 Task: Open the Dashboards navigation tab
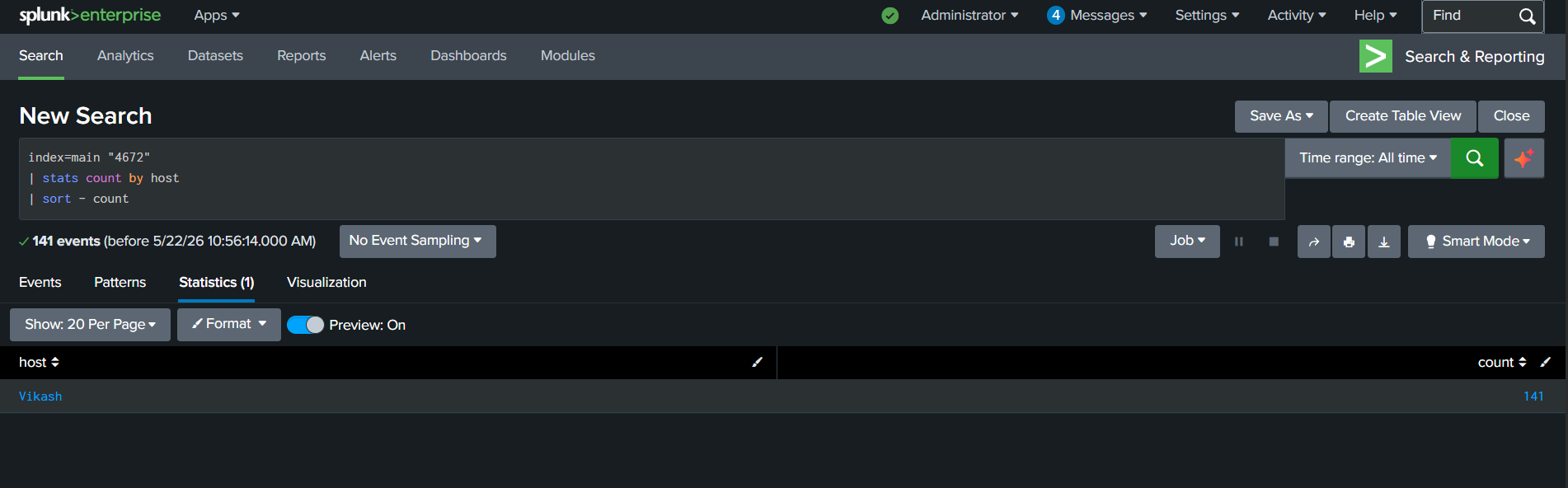click(468, 56)
